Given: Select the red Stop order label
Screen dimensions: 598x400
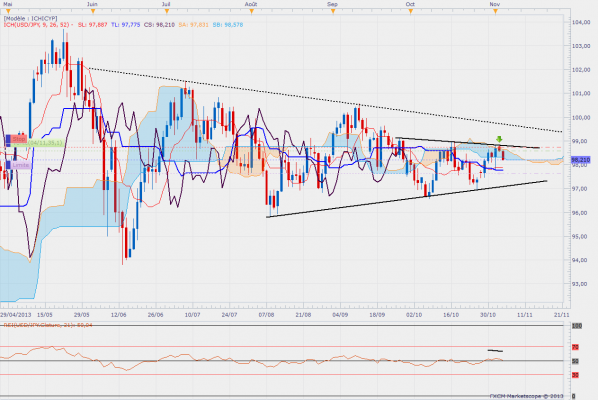Looking at the screenshot, I should click(x=16, y=139).
